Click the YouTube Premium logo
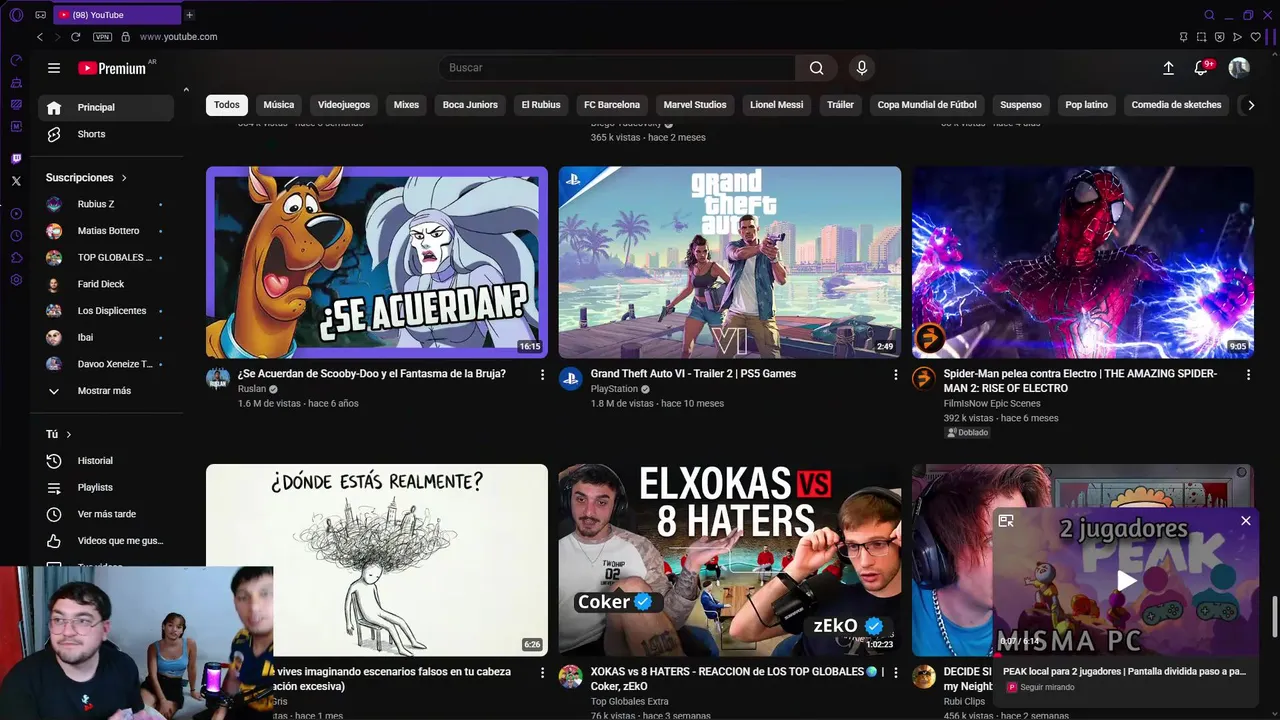The width and height of the screenshot is (1280, 720). (x=112, y=68)
